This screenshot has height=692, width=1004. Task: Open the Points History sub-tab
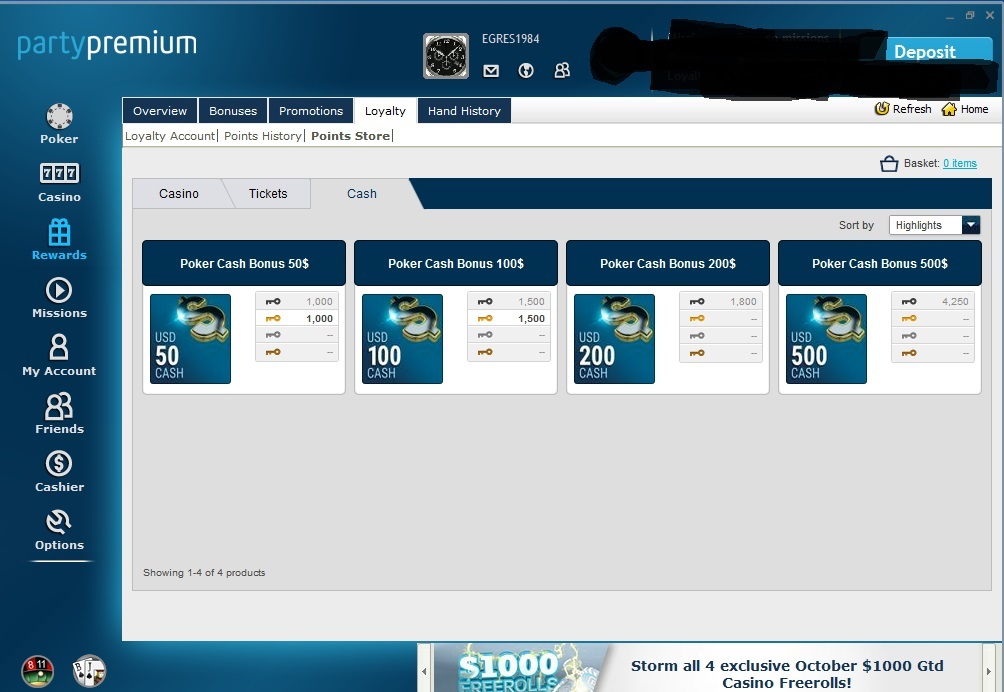coord(263,136)
